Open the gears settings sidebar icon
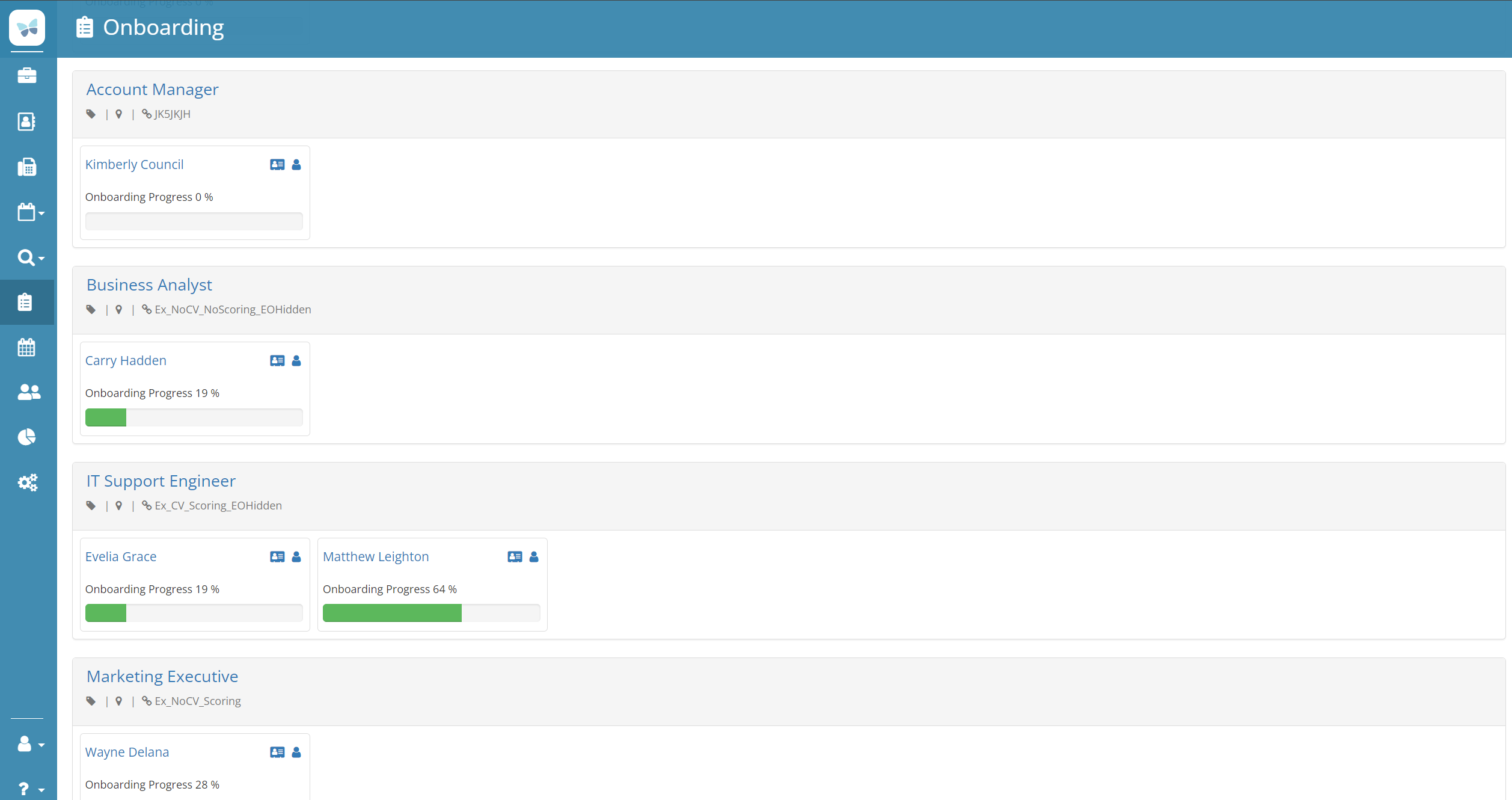Screen dimensions: 1512x800 [x=27, y=482]
